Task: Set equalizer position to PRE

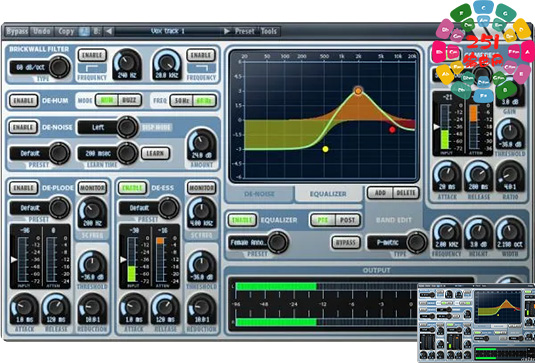Action: (x=323, y=220)
